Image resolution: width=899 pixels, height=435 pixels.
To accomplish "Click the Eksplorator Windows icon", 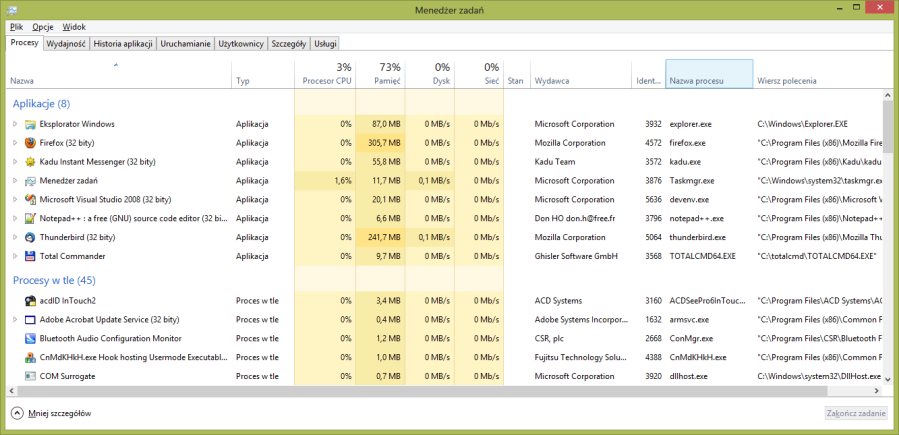I will coord(30,124).
